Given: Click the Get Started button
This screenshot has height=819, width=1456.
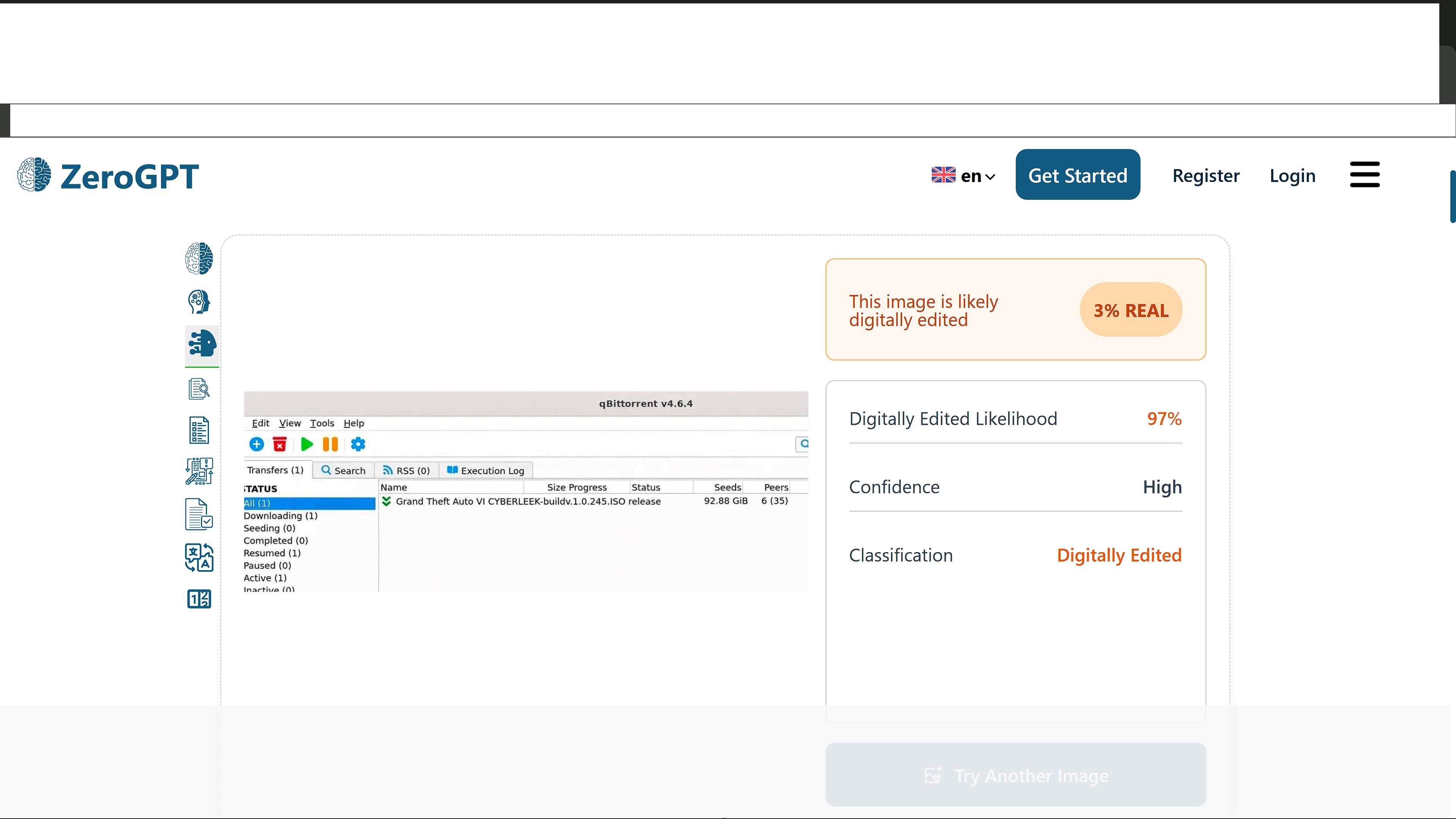Looking at the screenshot, I should point(1077,175).
